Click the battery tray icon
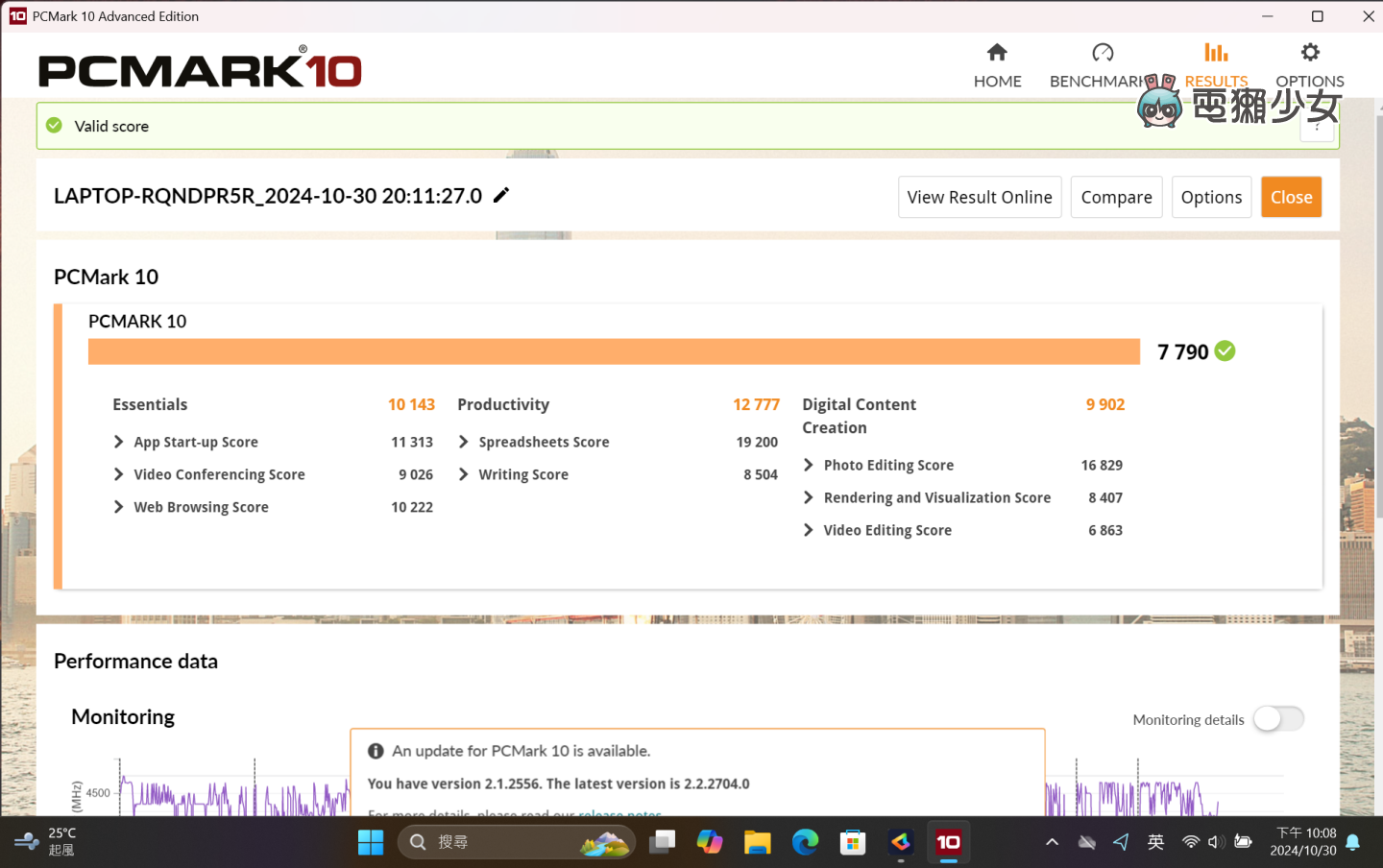Screen dimensions: 1383x868 click(1243, 842)
